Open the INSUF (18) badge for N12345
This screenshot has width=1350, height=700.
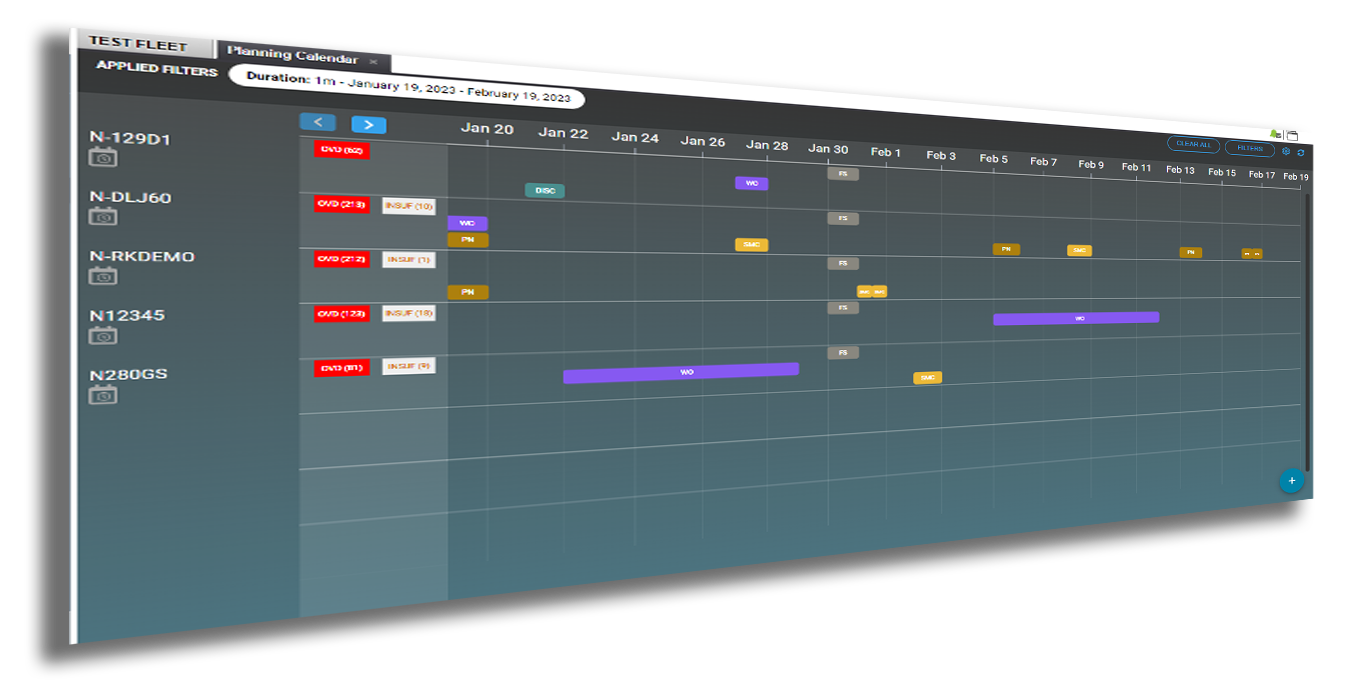pos(408,313)
